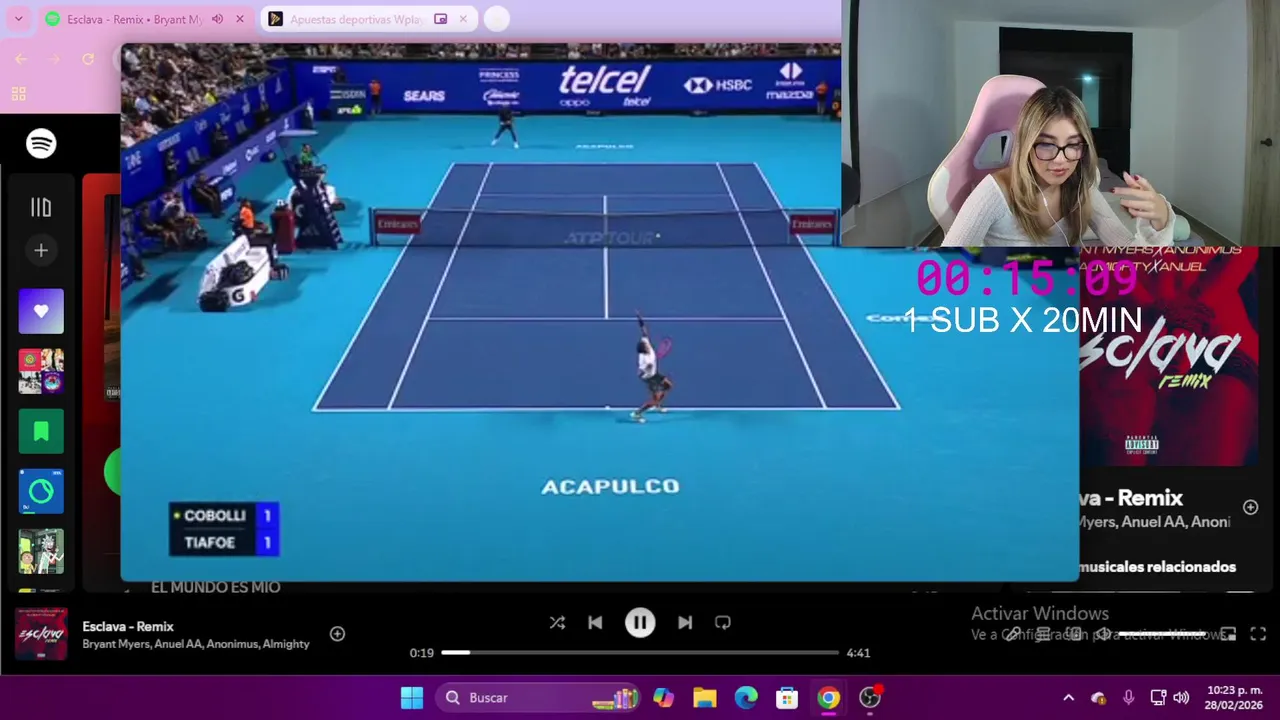Screen dimensions: 1280x720
Task: Click the COBOLLI TIAFOE scoreboard on video
Action: 224,529
